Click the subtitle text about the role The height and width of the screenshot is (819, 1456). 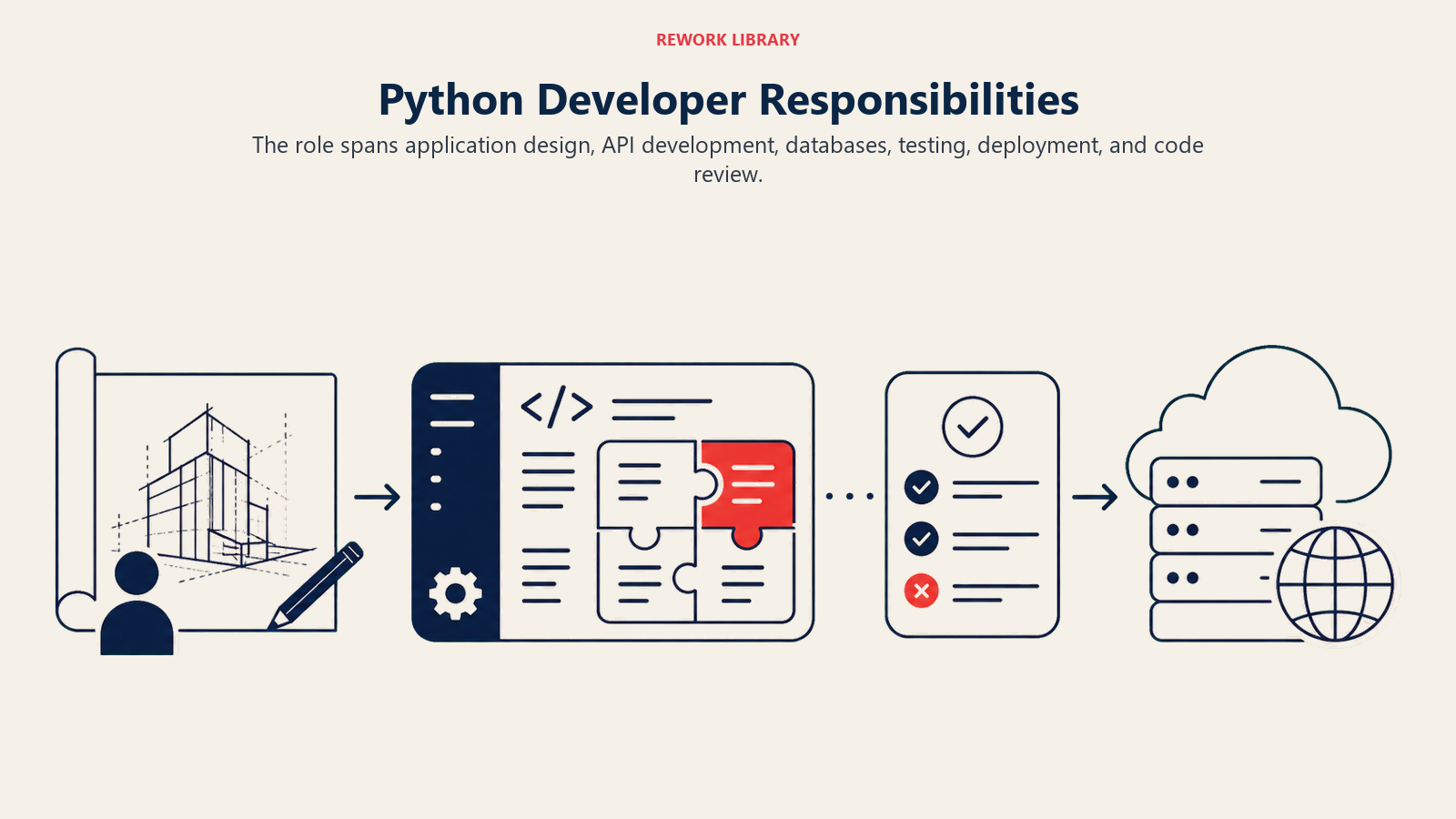(x=728, y=159)
